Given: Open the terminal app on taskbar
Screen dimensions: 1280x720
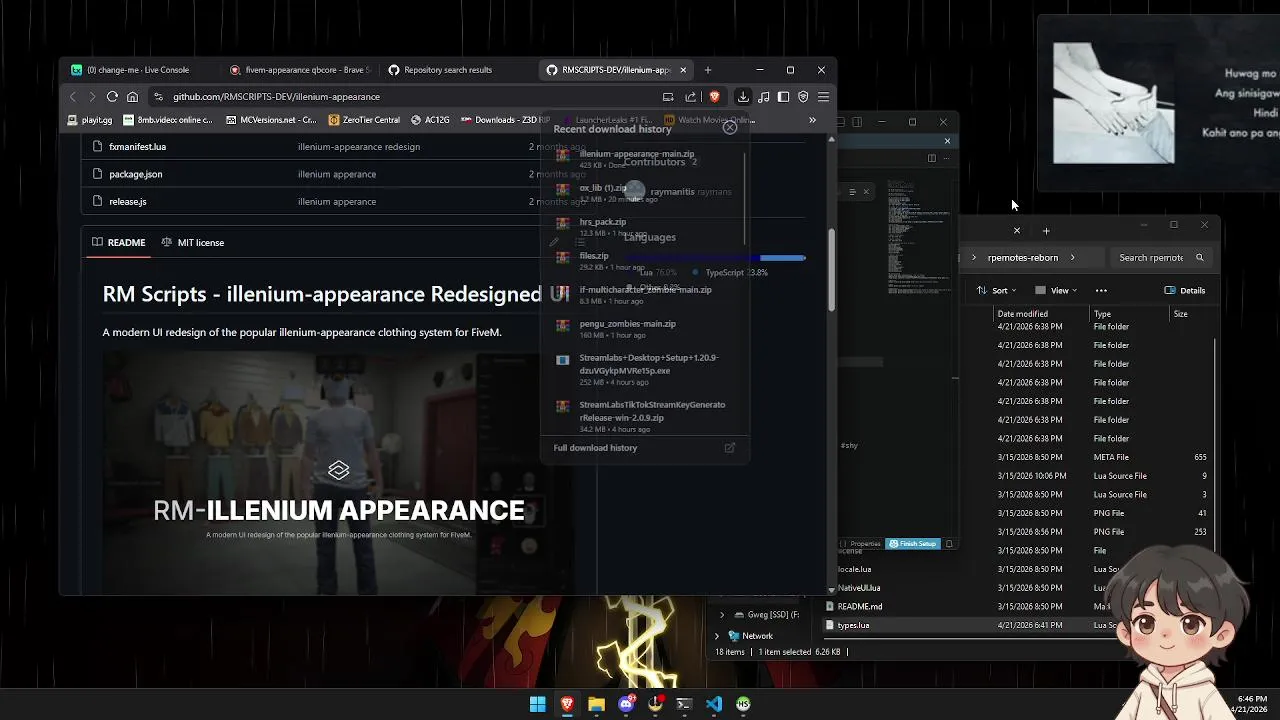Looking at the screenshot, I should click(684, 704).
